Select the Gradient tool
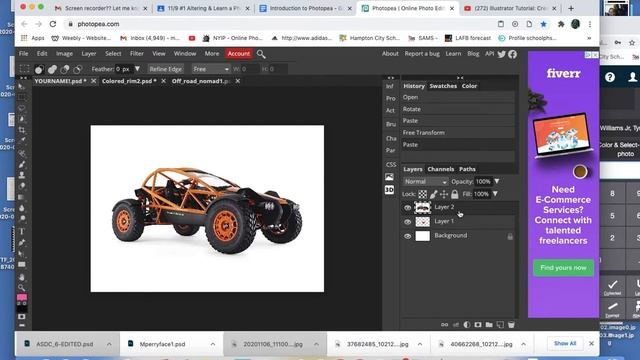The height and width of the screenshot is (360, 640). pos(22,197)
